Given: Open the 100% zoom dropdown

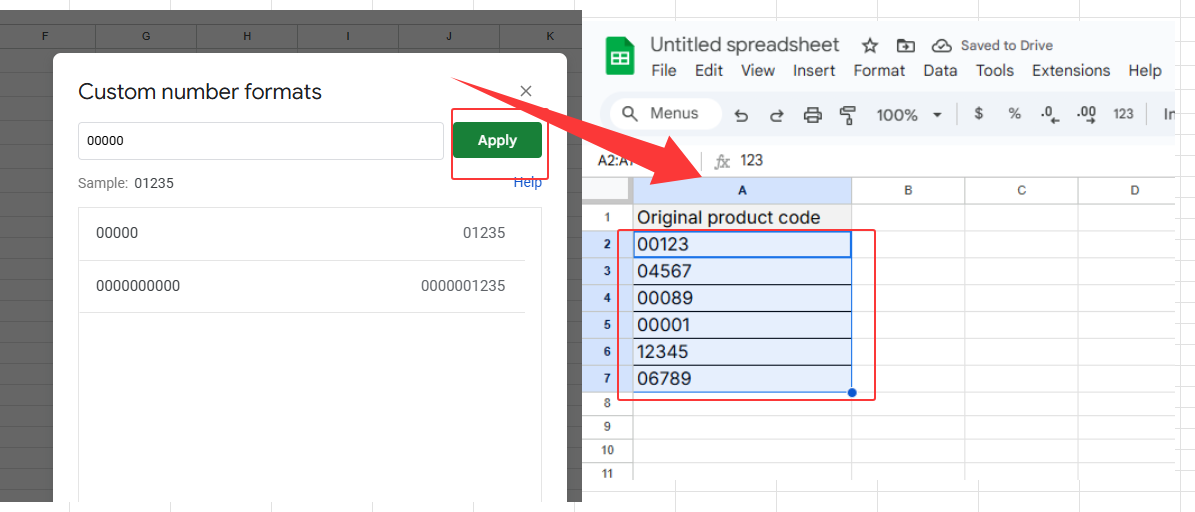Looking at the screenshot, I should (x=909, y=115).
